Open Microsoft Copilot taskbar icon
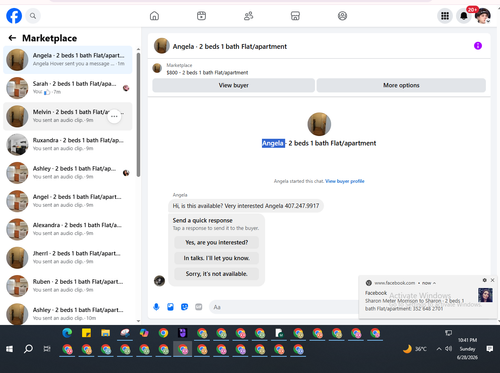The height and width of the screenshot is (373, 500). click(x=144, y=333)
